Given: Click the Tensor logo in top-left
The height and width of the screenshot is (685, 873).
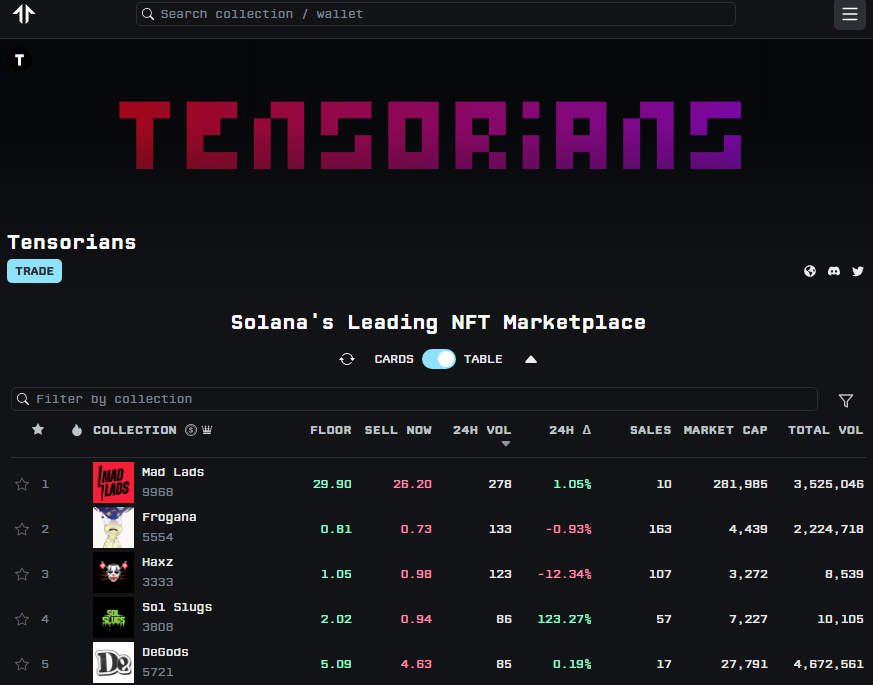Looking at the screenshot, I should tap(24, 14).
